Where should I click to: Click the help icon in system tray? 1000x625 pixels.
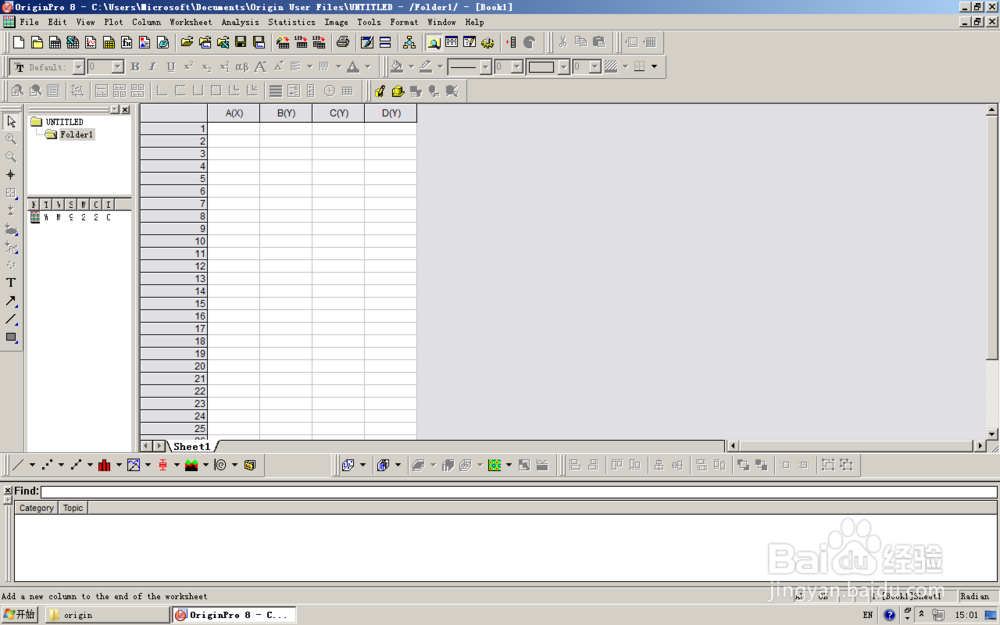point(889,615)
